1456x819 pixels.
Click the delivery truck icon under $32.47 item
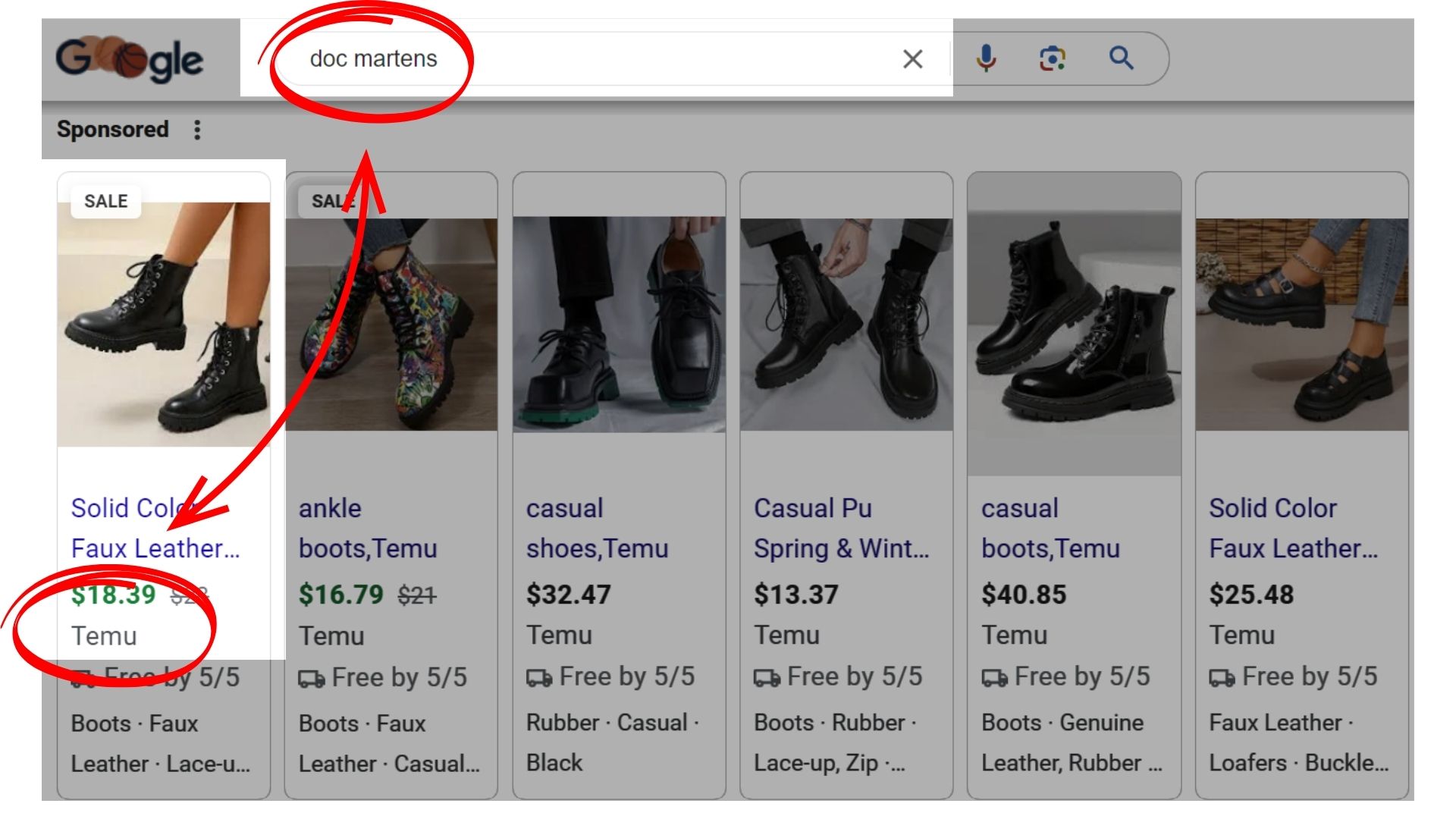[x=539, y=677]
